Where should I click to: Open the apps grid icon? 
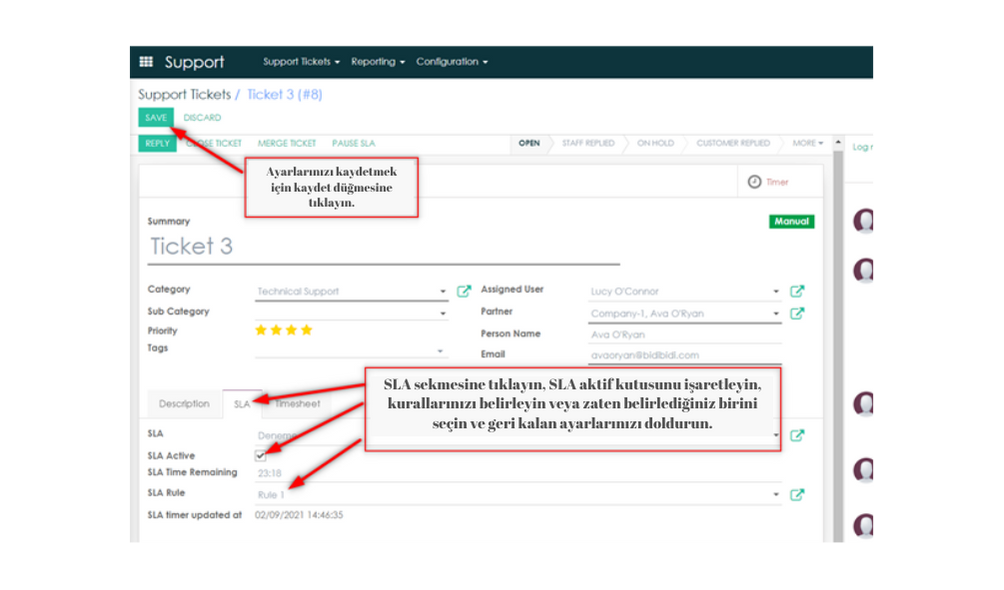tap(145, 61)
